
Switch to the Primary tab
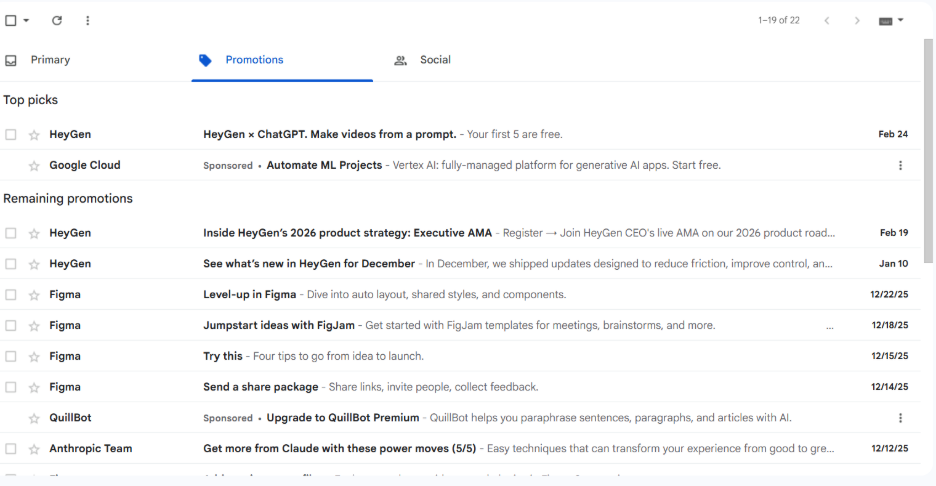coord(50,60)
